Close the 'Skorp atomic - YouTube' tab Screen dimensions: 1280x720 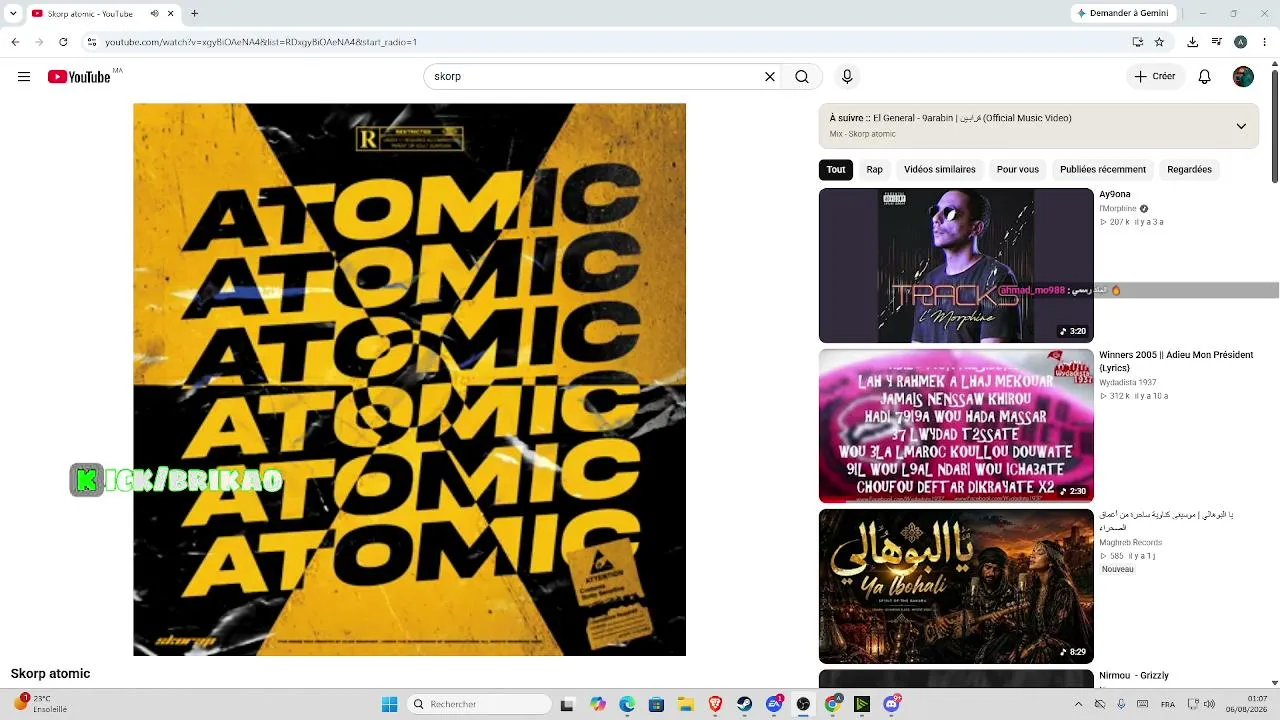coord(171,14)
